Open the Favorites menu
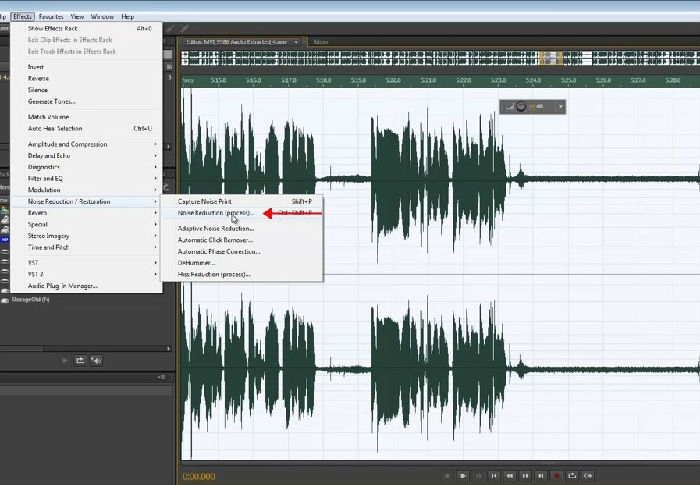The image size is (700, 485). pos(51,17)
